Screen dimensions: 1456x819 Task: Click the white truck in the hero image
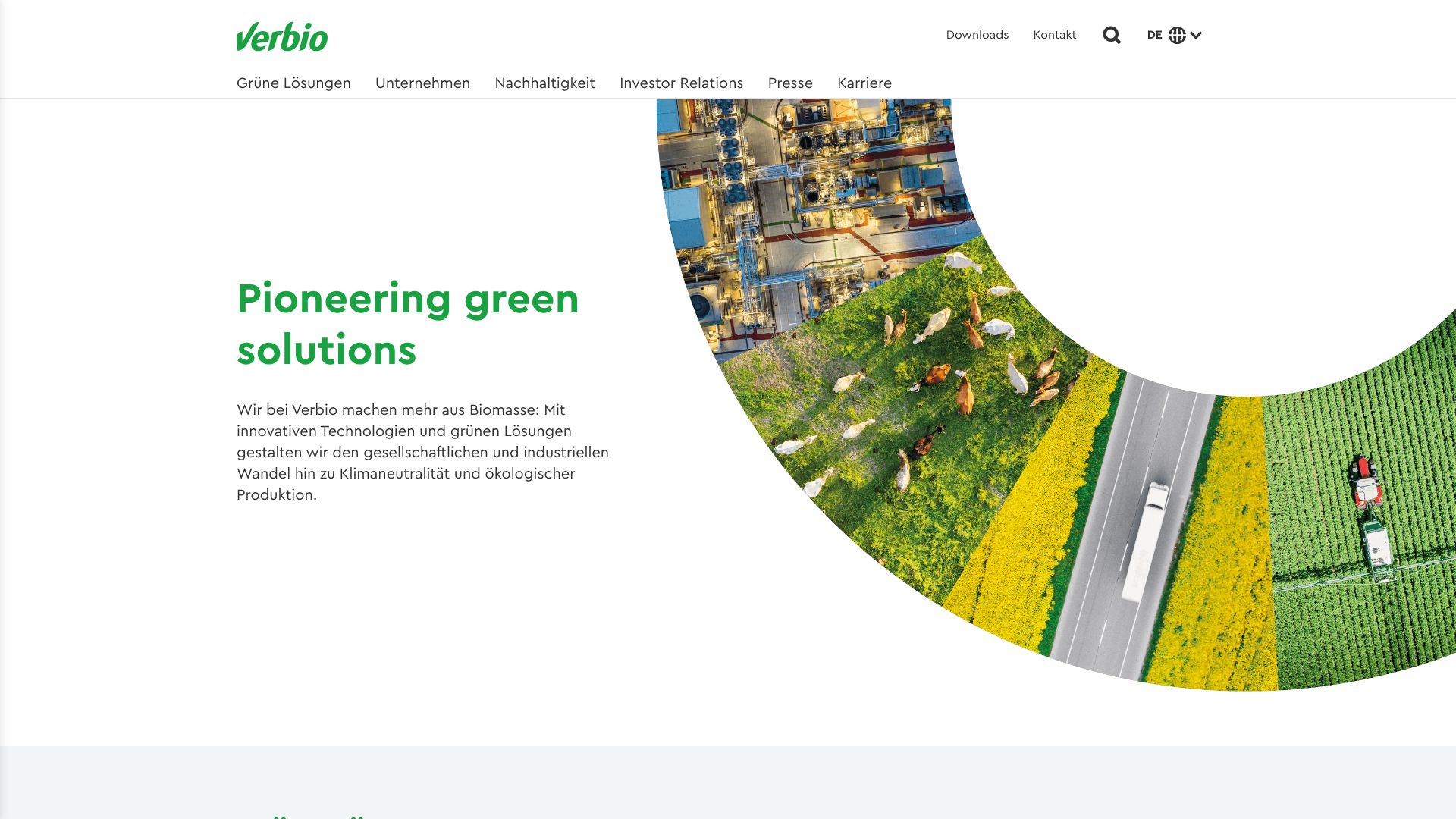point(1145,538)
